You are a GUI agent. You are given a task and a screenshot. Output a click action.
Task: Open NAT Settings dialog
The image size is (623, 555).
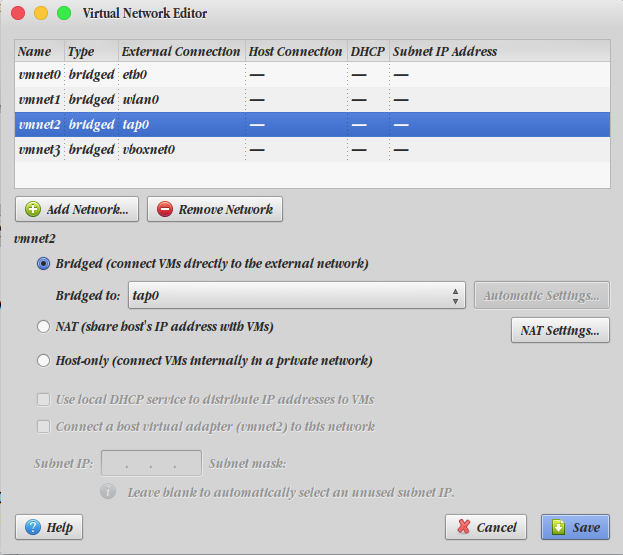point(559,331)
